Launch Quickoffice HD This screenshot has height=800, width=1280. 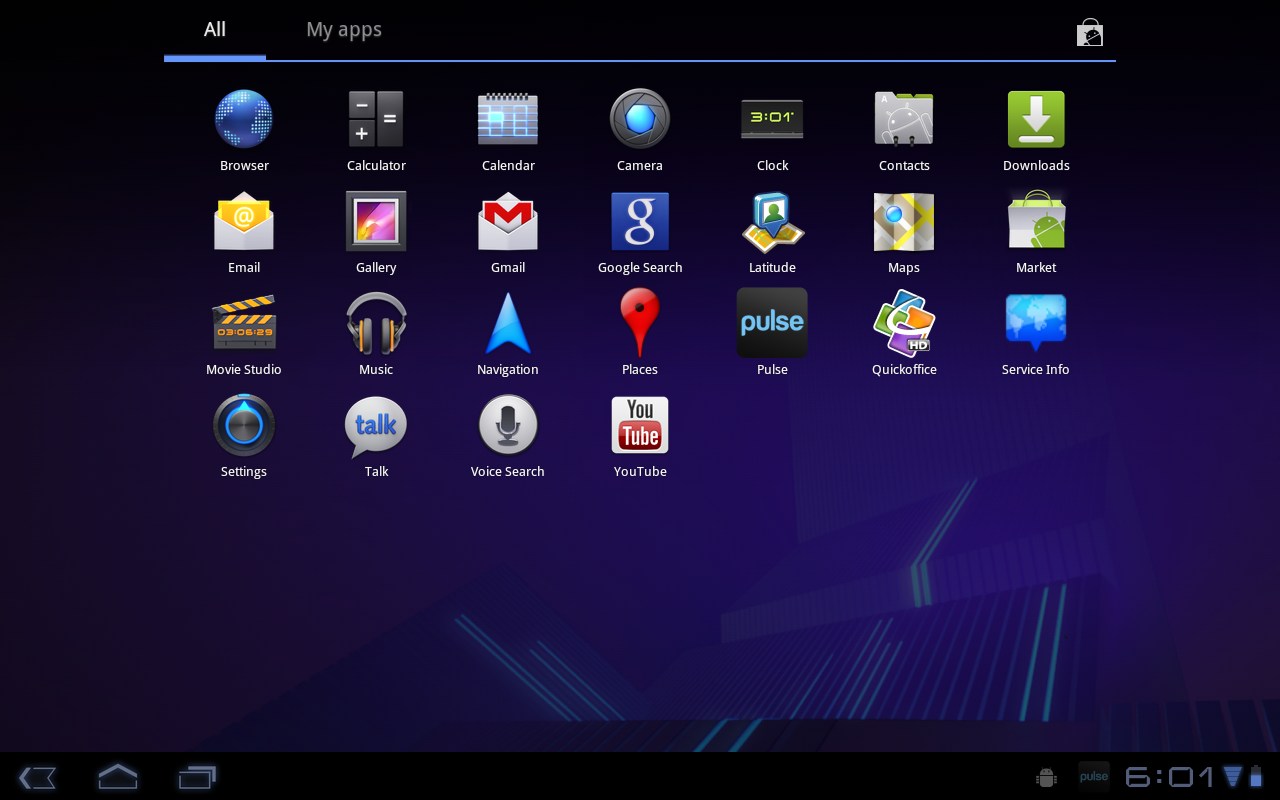904,324
